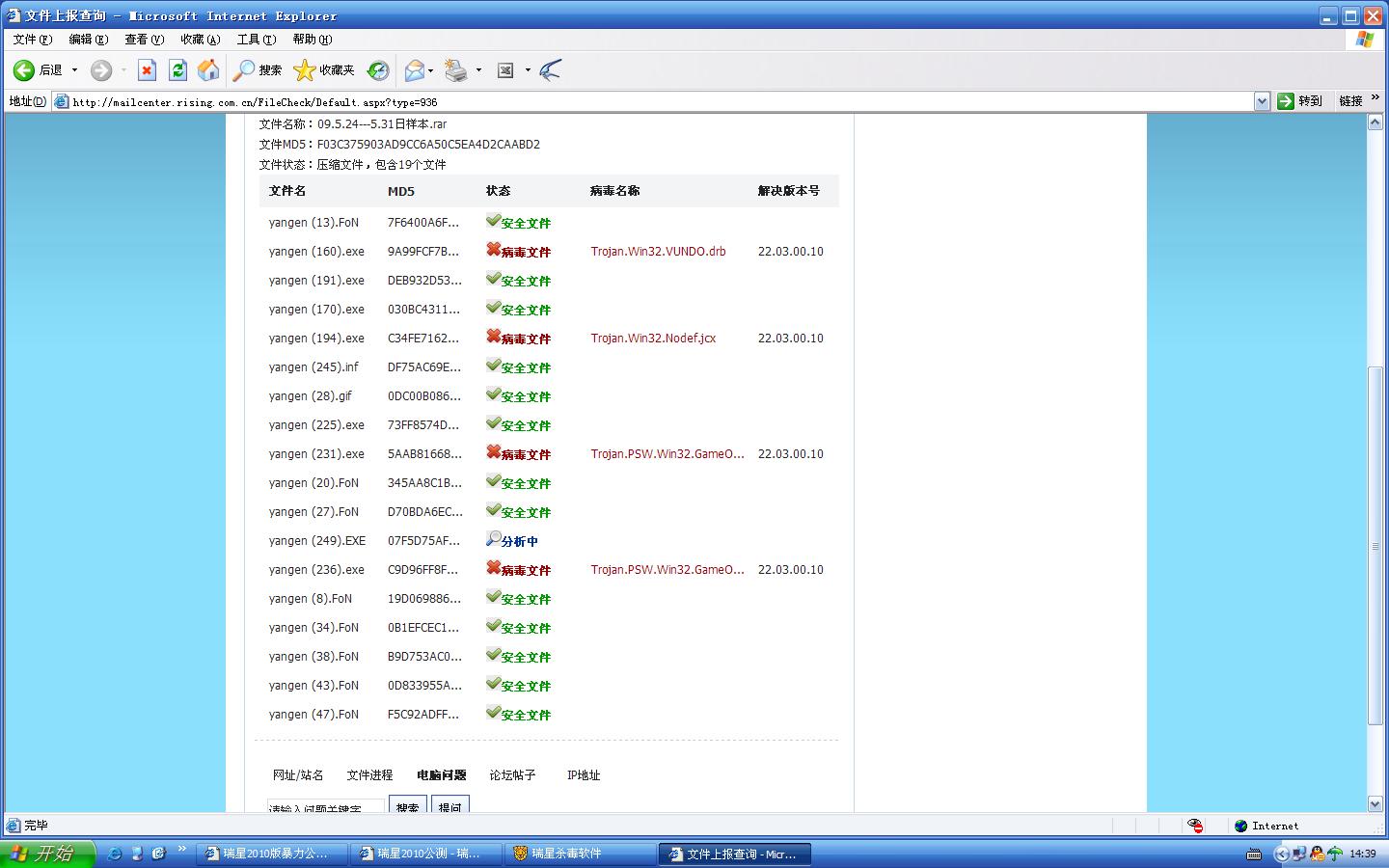
Task: Open the green umbrella tray icon
Action: point(1335,854)
